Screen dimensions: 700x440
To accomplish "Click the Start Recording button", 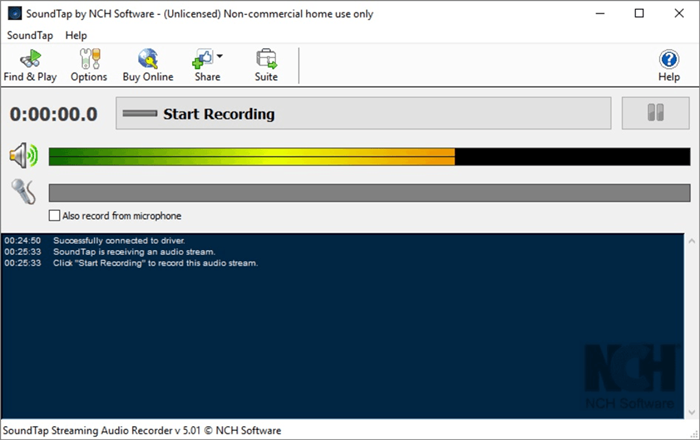I will point(363,114).
